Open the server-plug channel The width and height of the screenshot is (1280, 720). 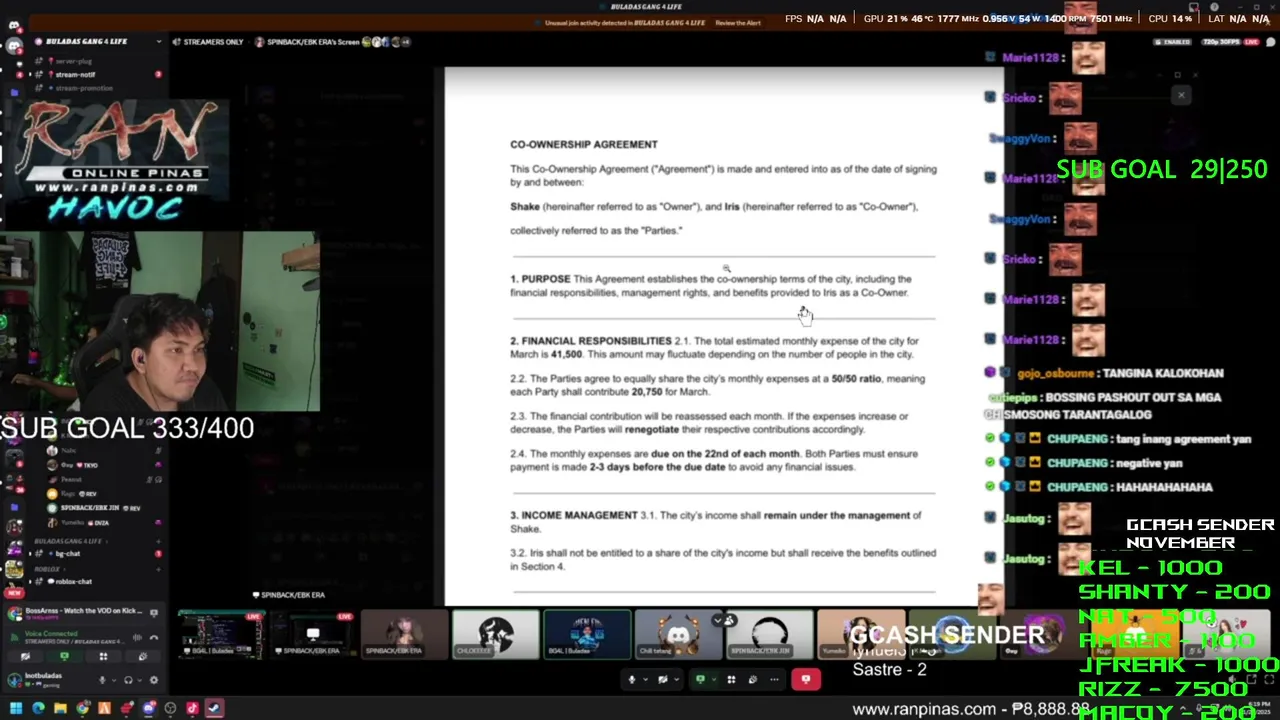point(73,62)
